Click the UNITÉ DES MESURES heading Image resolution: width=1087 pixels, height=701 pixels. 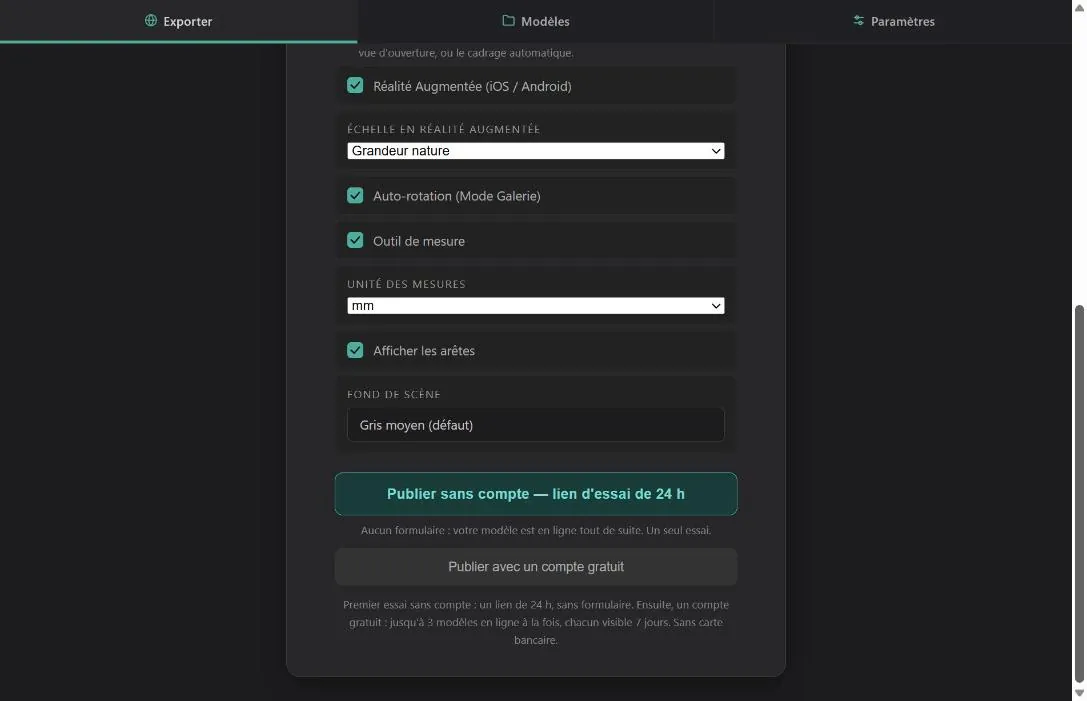(x=406, y=284)
